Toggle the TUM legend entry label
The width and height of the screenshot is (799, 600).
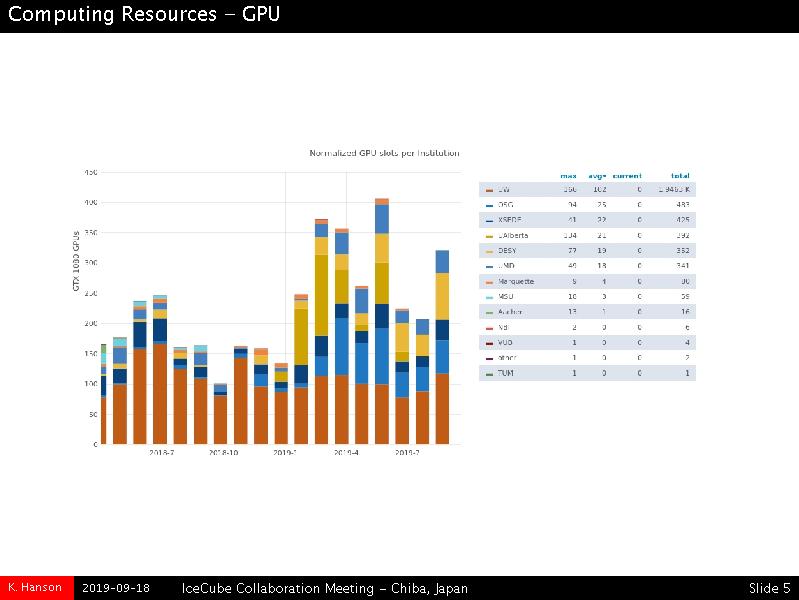pos(505,373)
